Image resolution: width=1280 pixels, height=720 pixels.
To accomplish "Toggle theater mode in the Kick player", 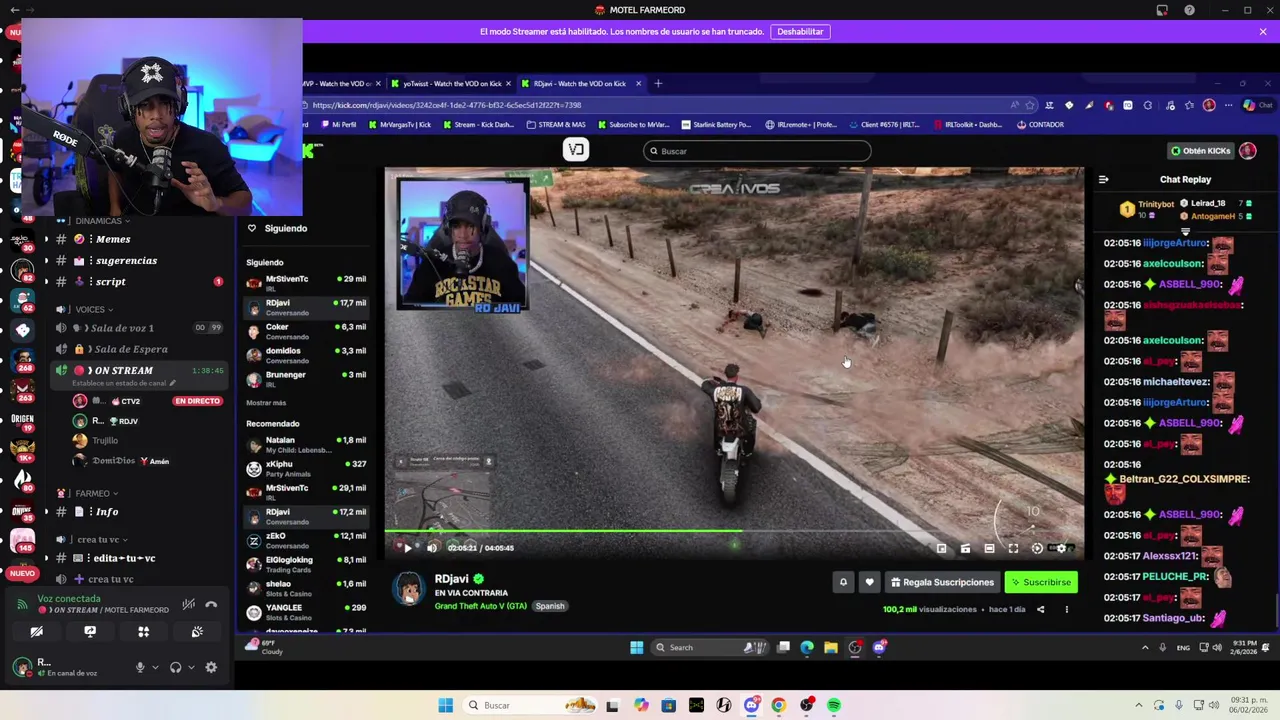I will tap(989, 548).
